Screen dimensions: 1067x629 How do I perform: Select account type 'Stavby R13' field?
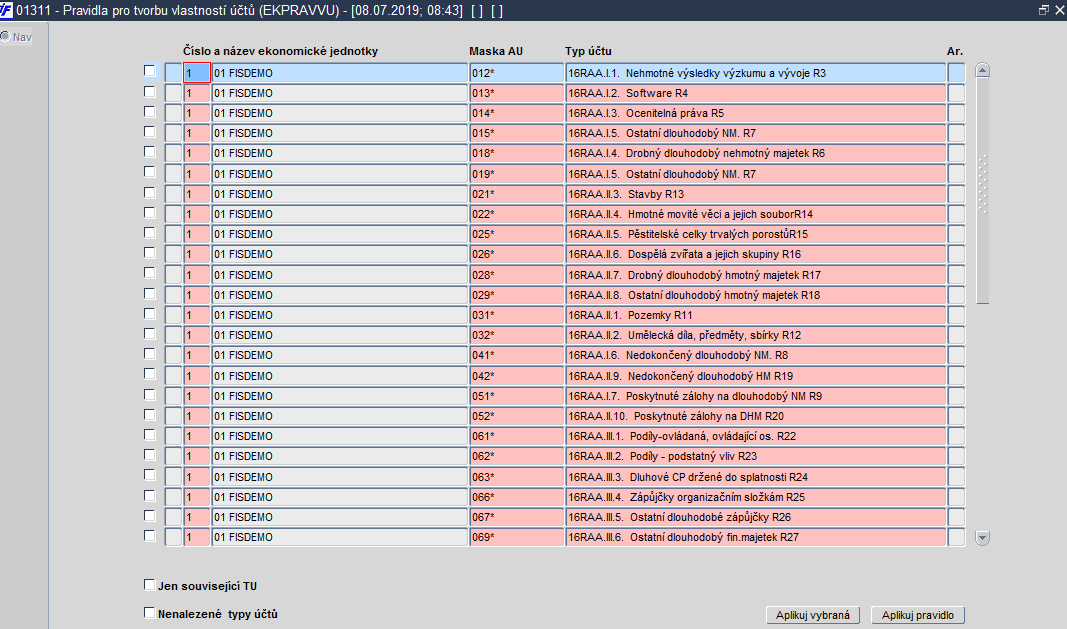755,194
